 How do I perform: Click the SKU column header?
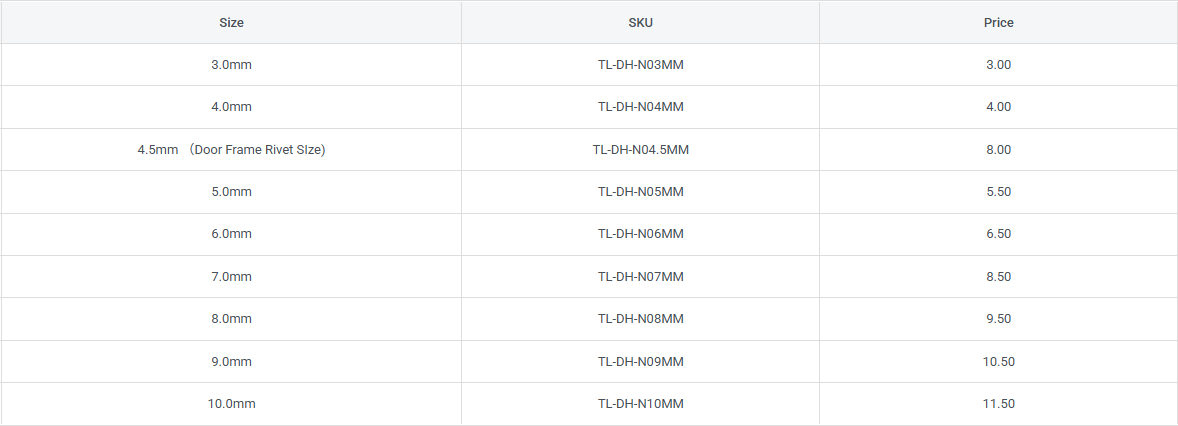click(x=640, y=22)
